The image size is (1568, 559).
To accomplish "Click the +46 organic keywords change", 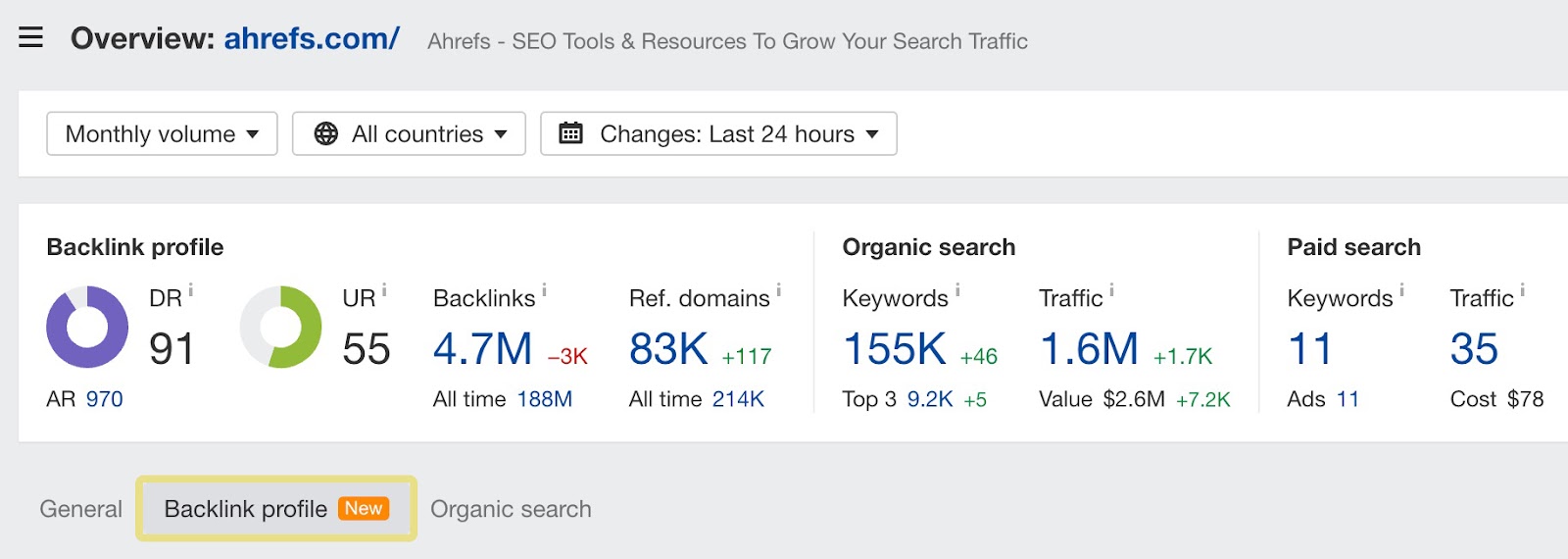I will pyautogui.click(x=979, y=357).
